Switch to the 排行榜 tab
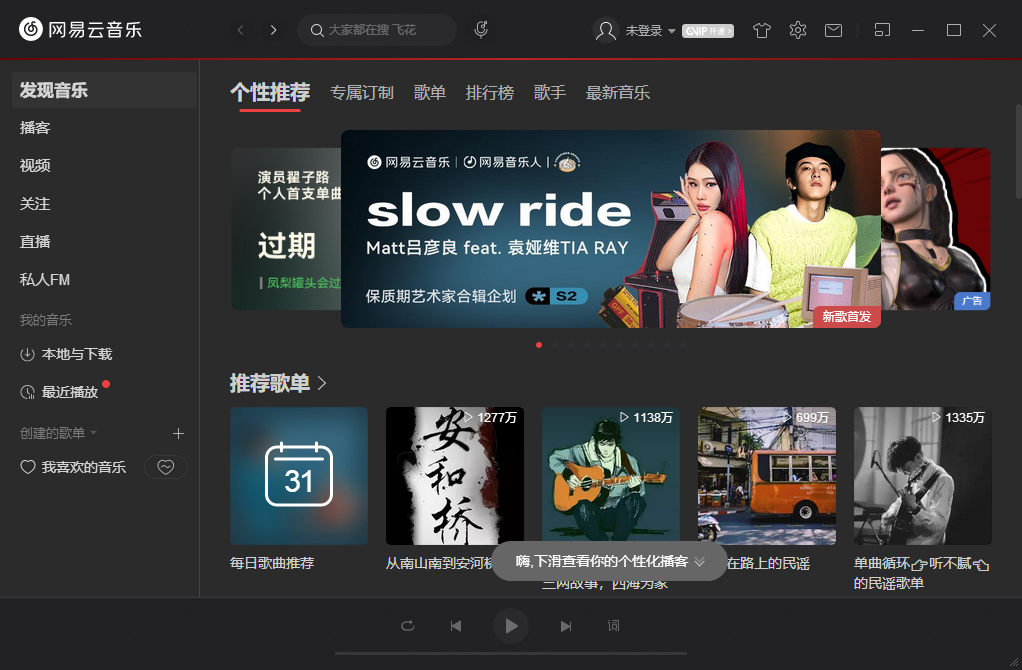Image resolution: width=1022 pixels, height=670 pixels. tap(490, 92)
